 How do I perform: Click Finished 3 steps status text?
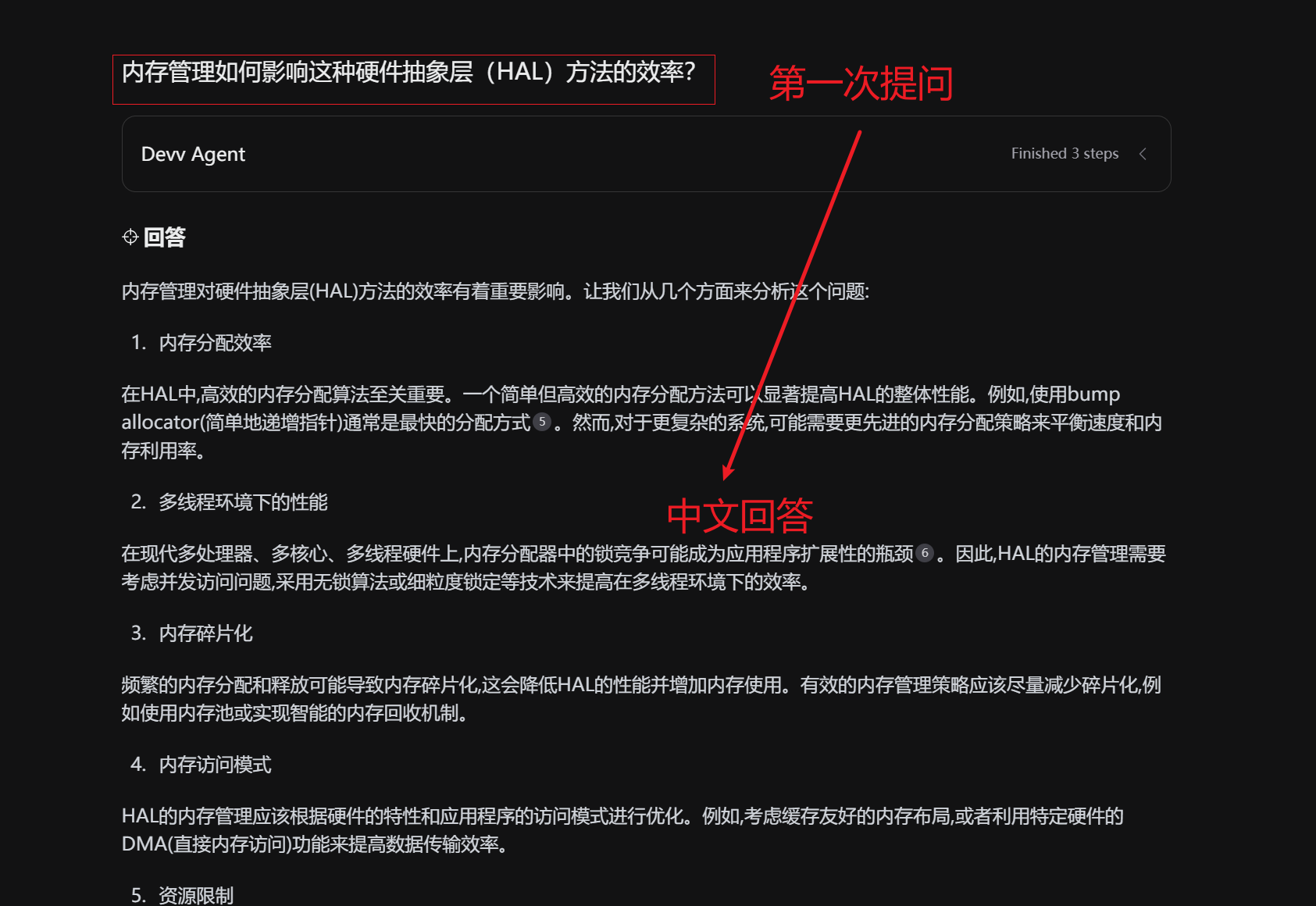(x=1064, y=154)
